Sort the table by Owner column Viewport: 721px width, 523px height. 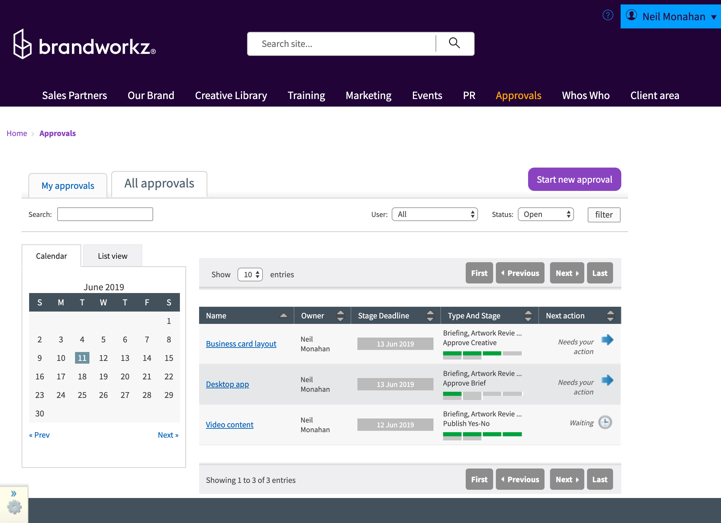322,316
